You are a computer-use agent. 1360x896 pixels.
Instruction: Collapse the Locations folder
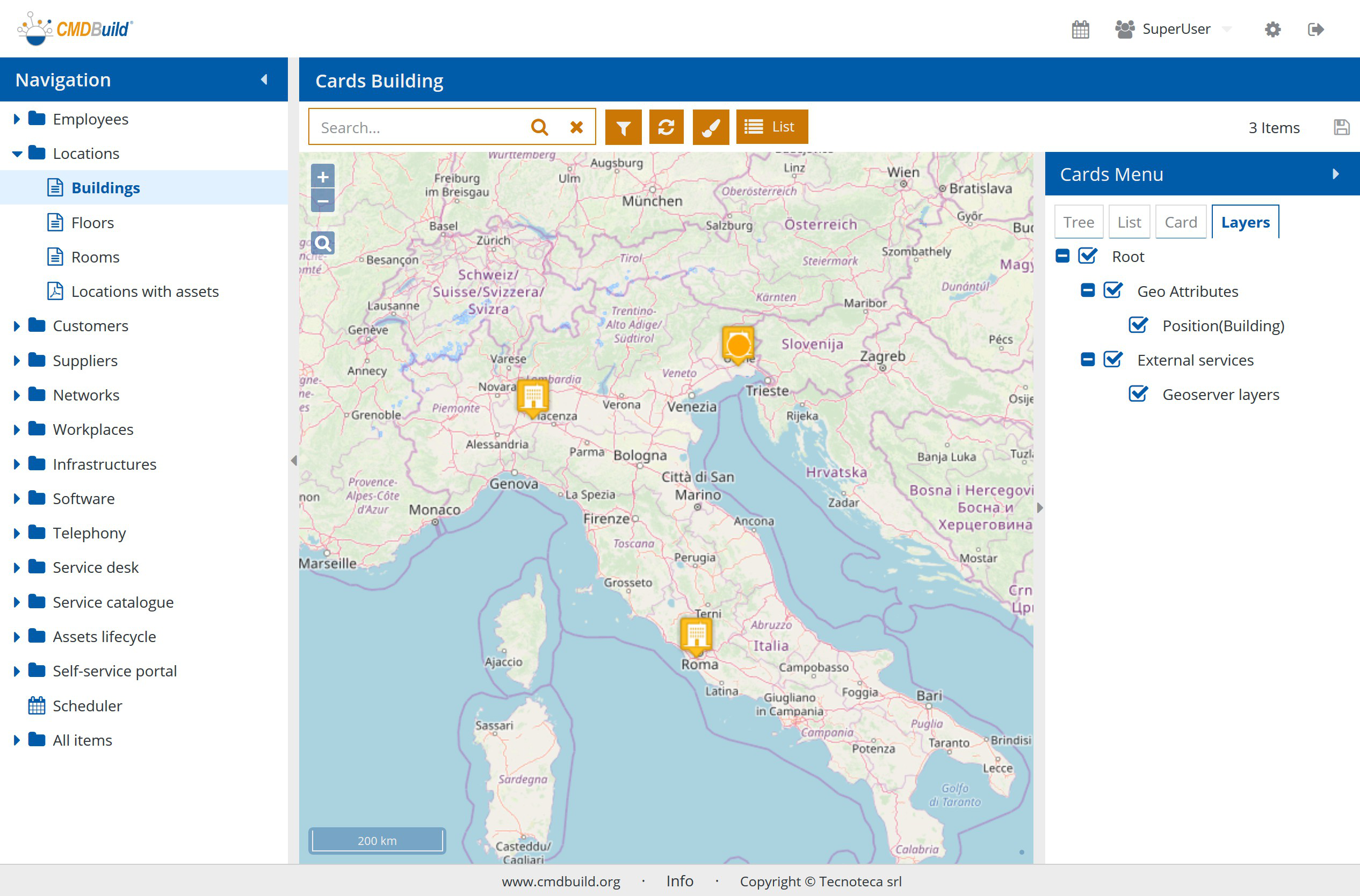[x=17, y=153]
